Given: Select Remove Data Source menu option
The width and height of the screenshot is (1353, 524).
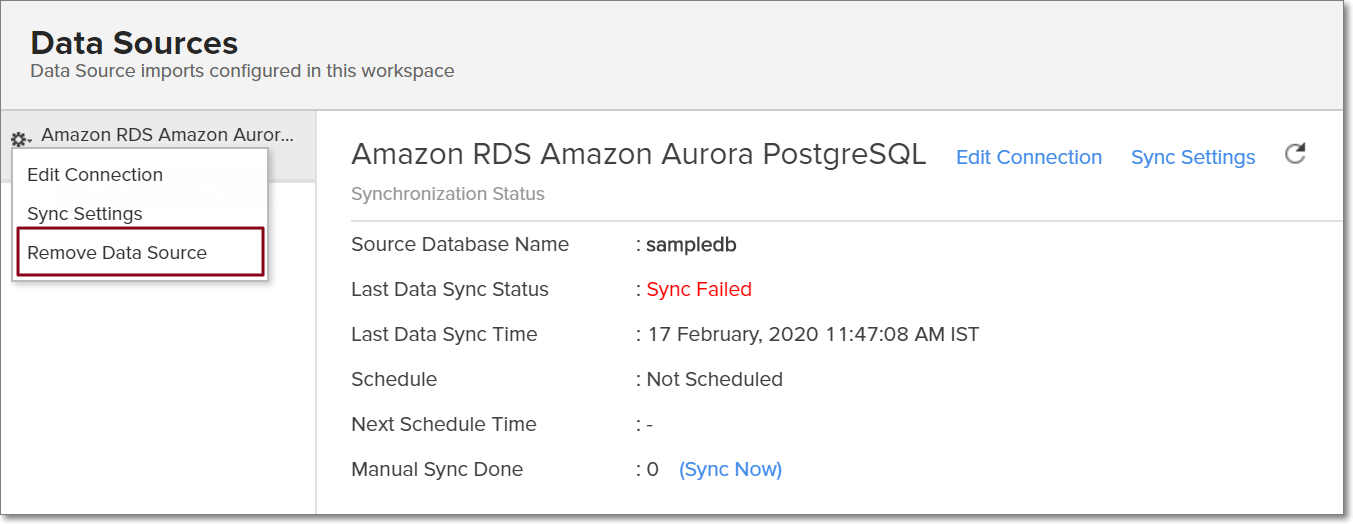Looking at the screenshot, I should (x=117, y=253).
